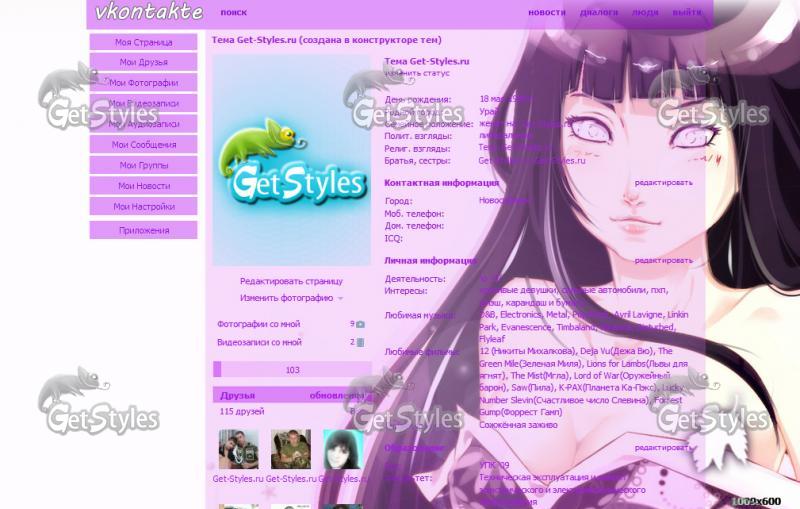Expand Изменить фотографию dropdown arrow

[340, 298]
